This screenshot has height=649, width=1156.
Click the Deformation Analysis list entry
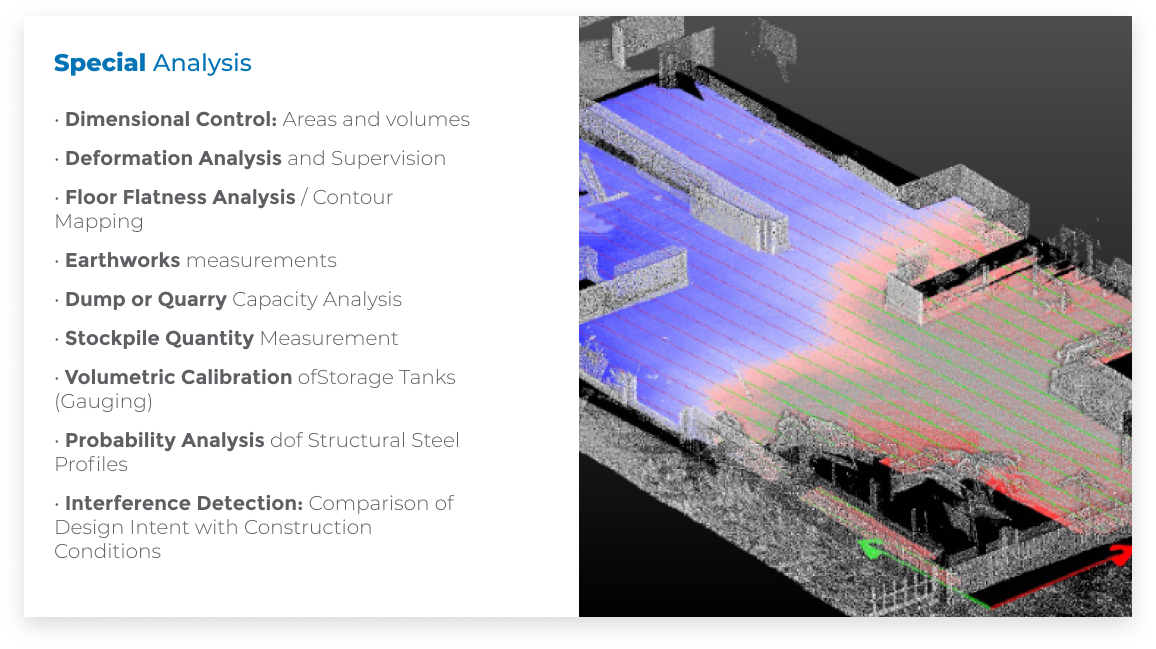pyautogui.click(x=250, y=158)
